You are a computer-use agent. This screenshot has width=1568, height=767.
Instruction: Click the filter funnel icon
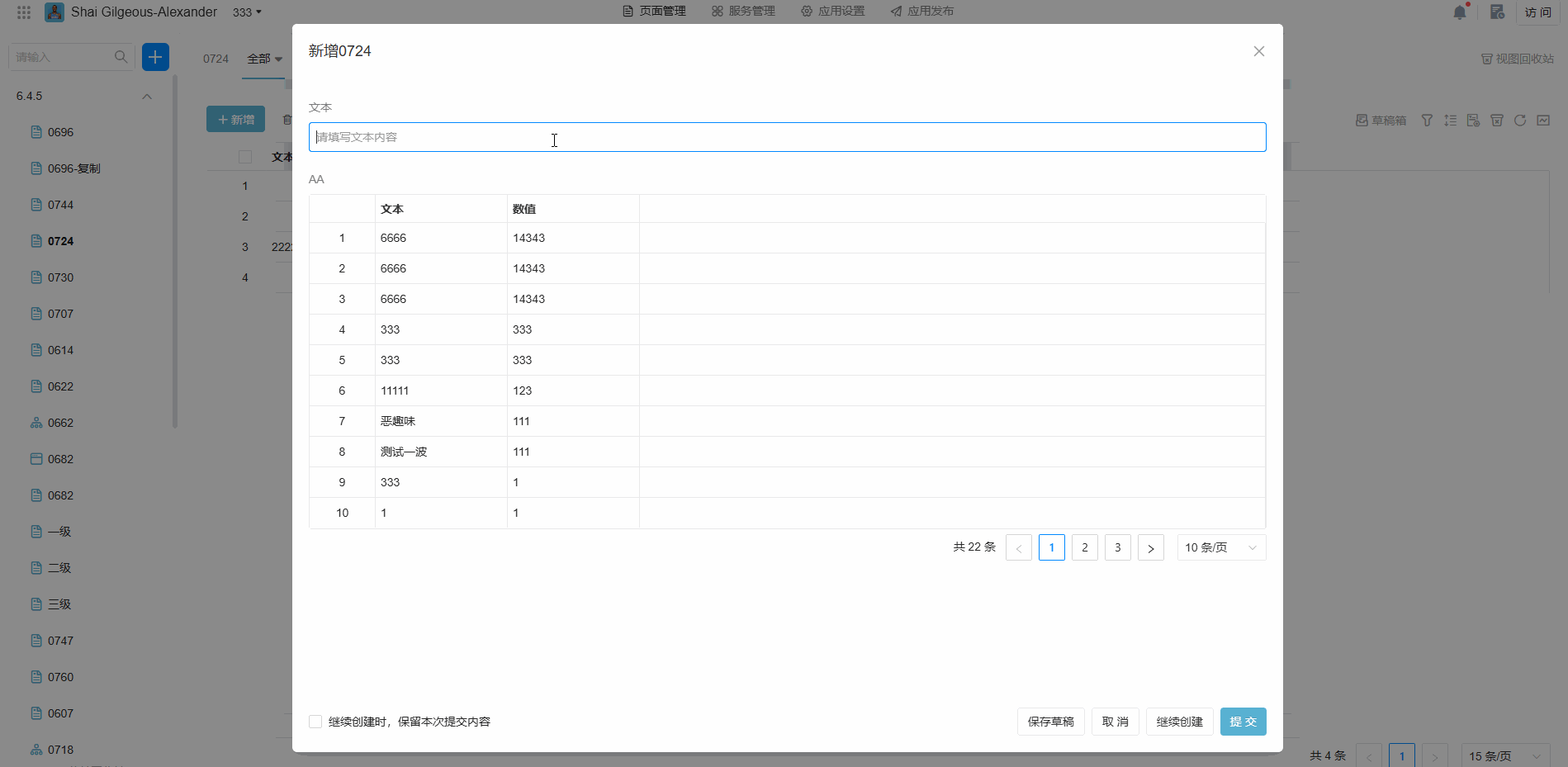tap(1427, 121)
